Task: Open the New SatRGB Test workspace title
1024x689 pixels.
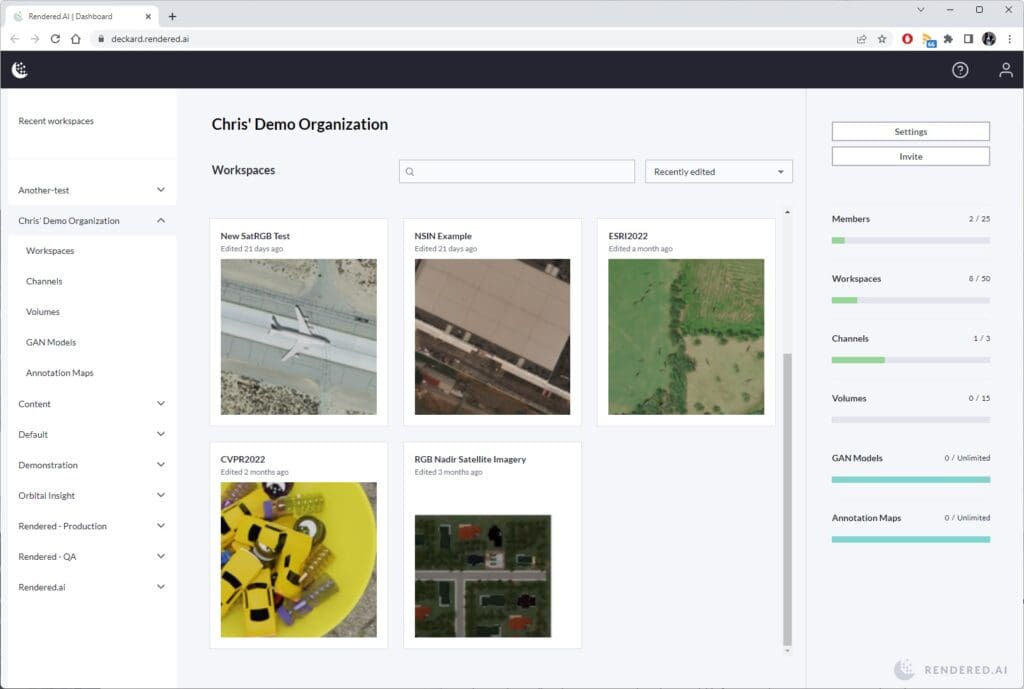Action: click(x=255, y=236)
